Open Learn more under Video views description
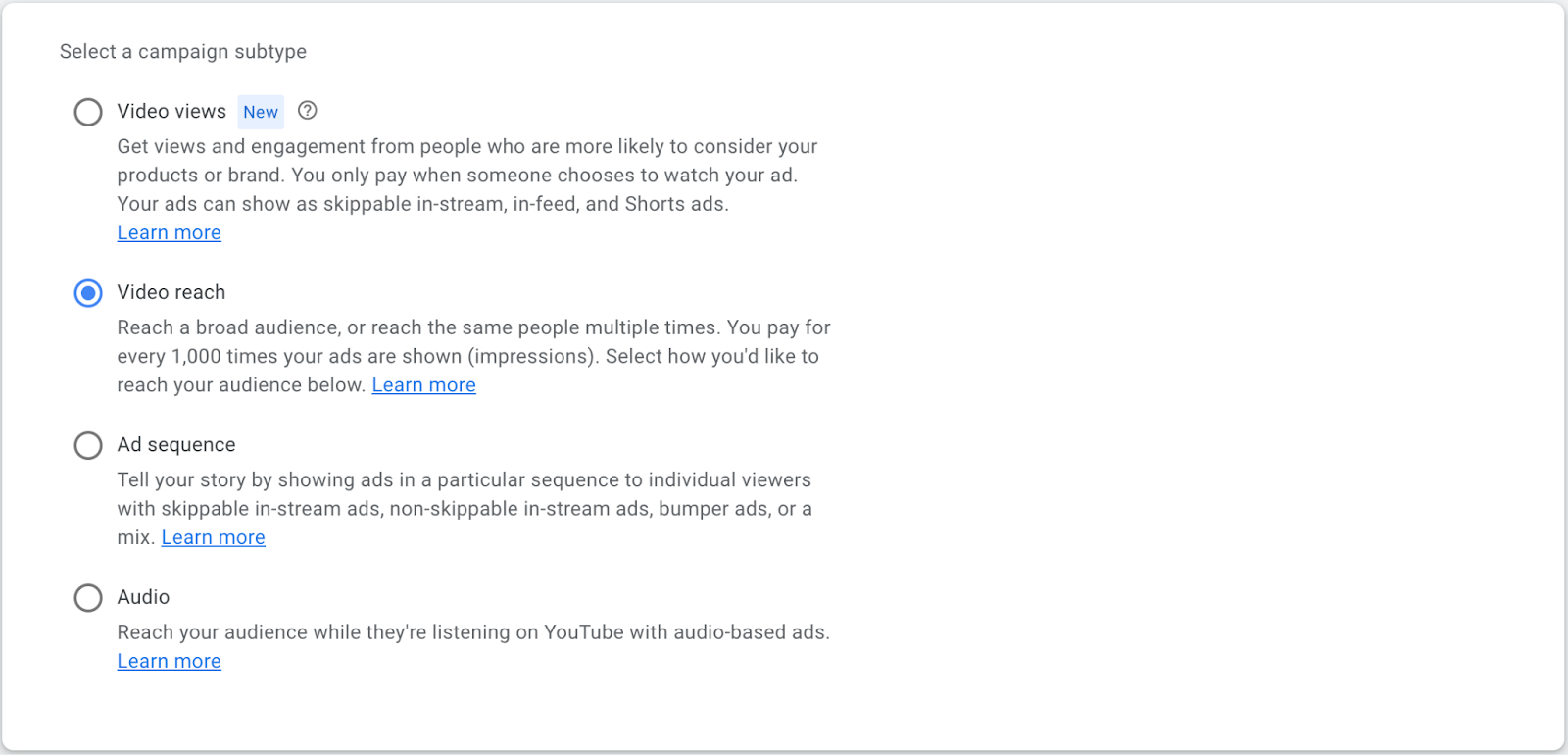1568x755 pixels. click(x=169, y=232)
